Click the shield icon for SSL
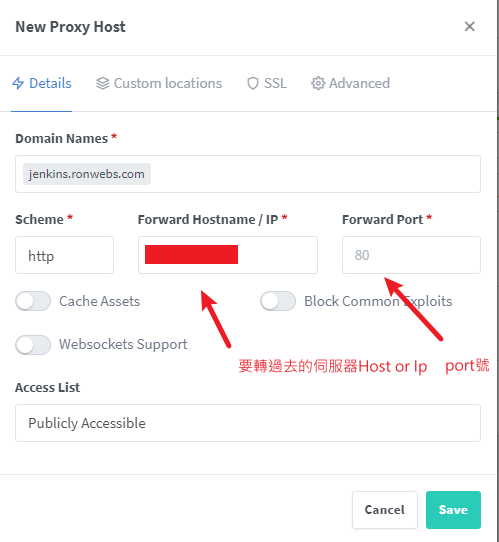 [x=253, y=83]
